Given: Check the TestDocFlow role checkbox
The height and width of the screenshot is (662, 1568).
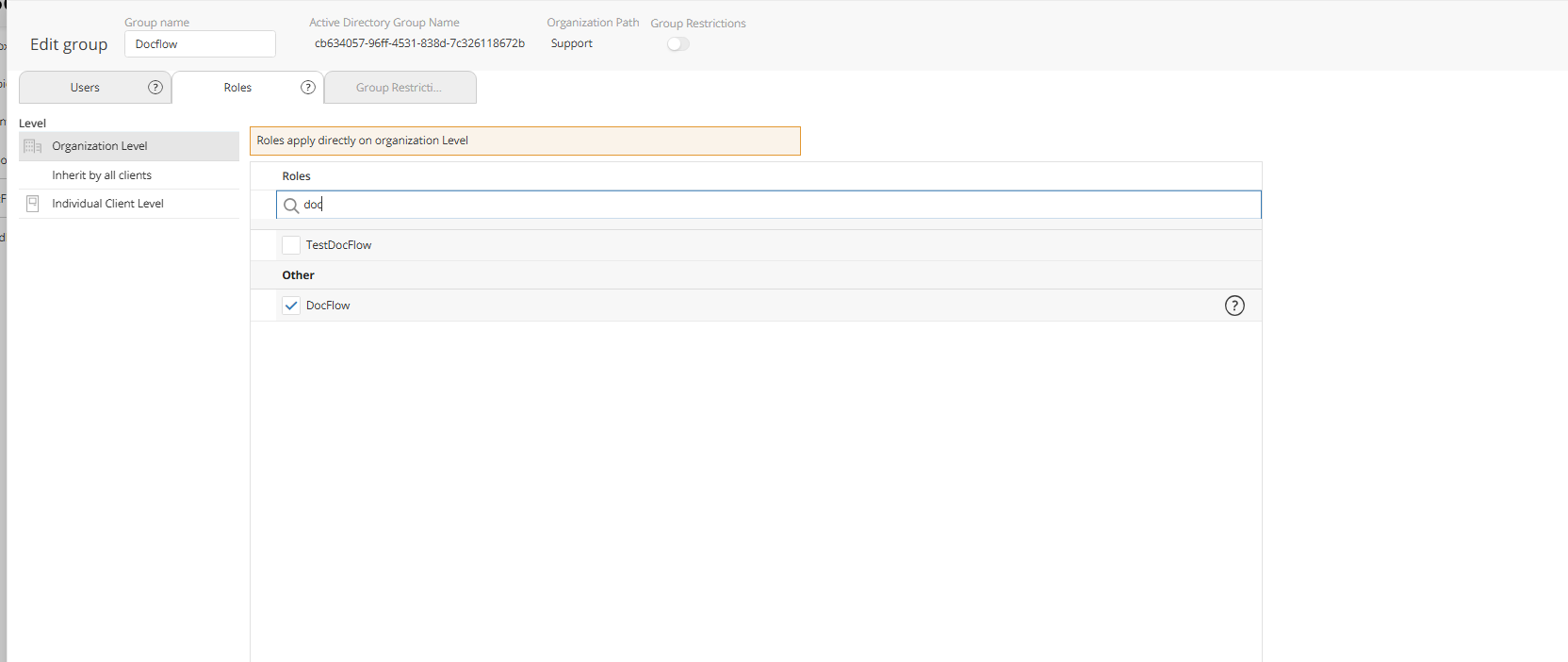Looking at the screenshot, I should pos(291,245).
